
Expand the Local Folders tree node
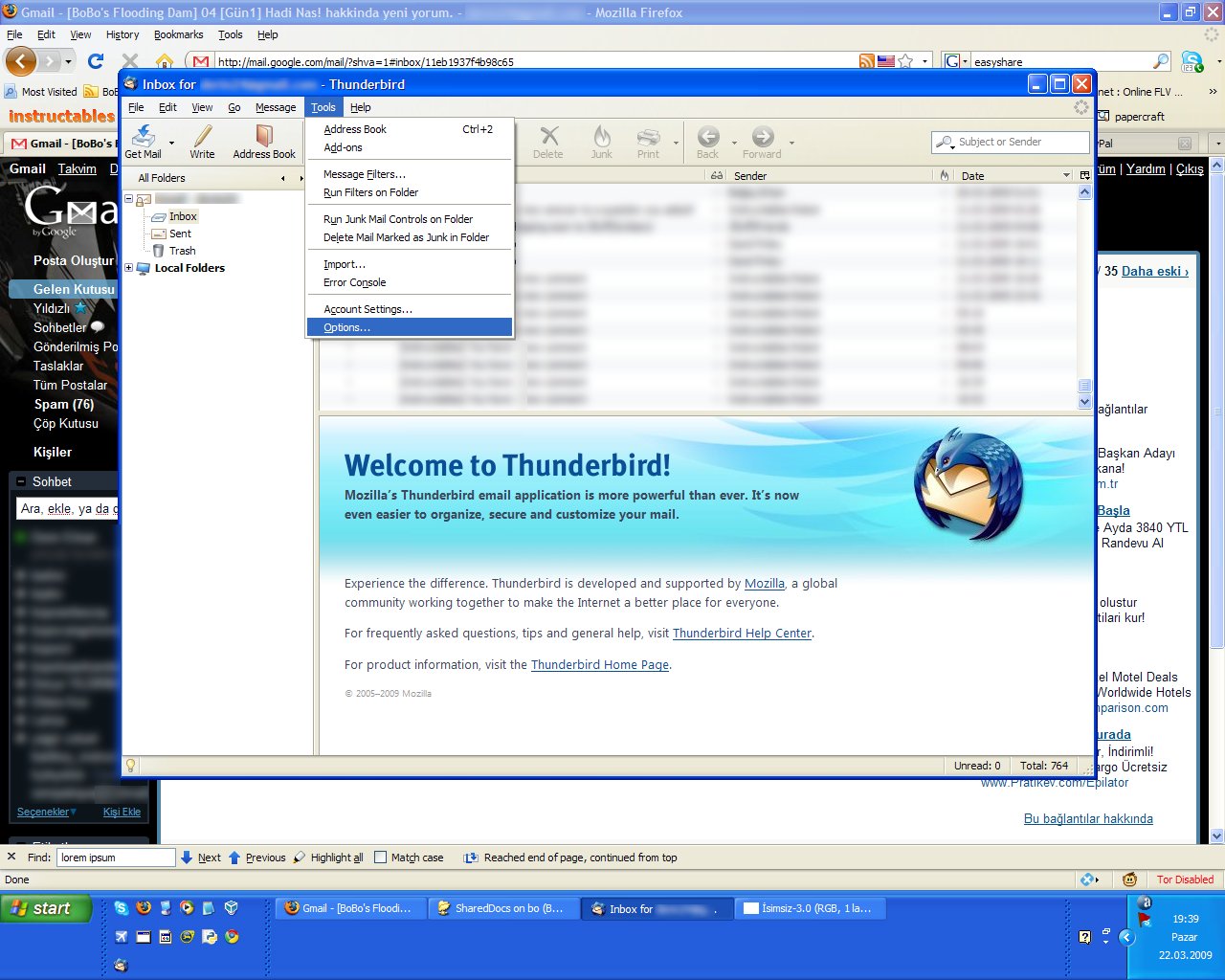(128, 268)
